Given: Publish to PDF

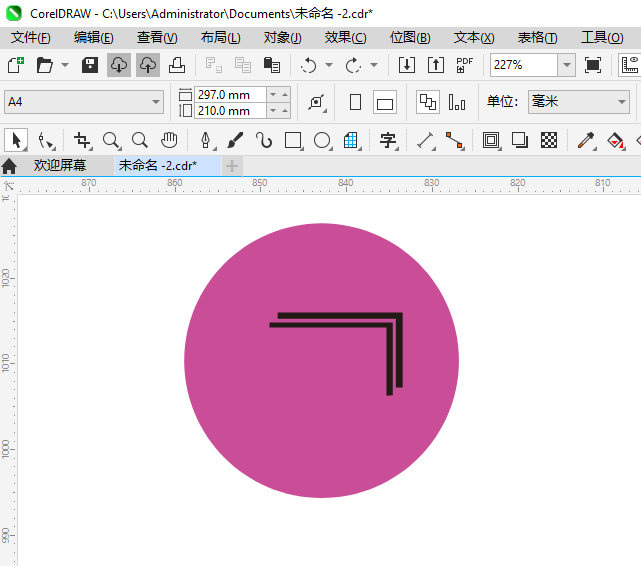Looking at the screenshot, I should coord(464,65).
